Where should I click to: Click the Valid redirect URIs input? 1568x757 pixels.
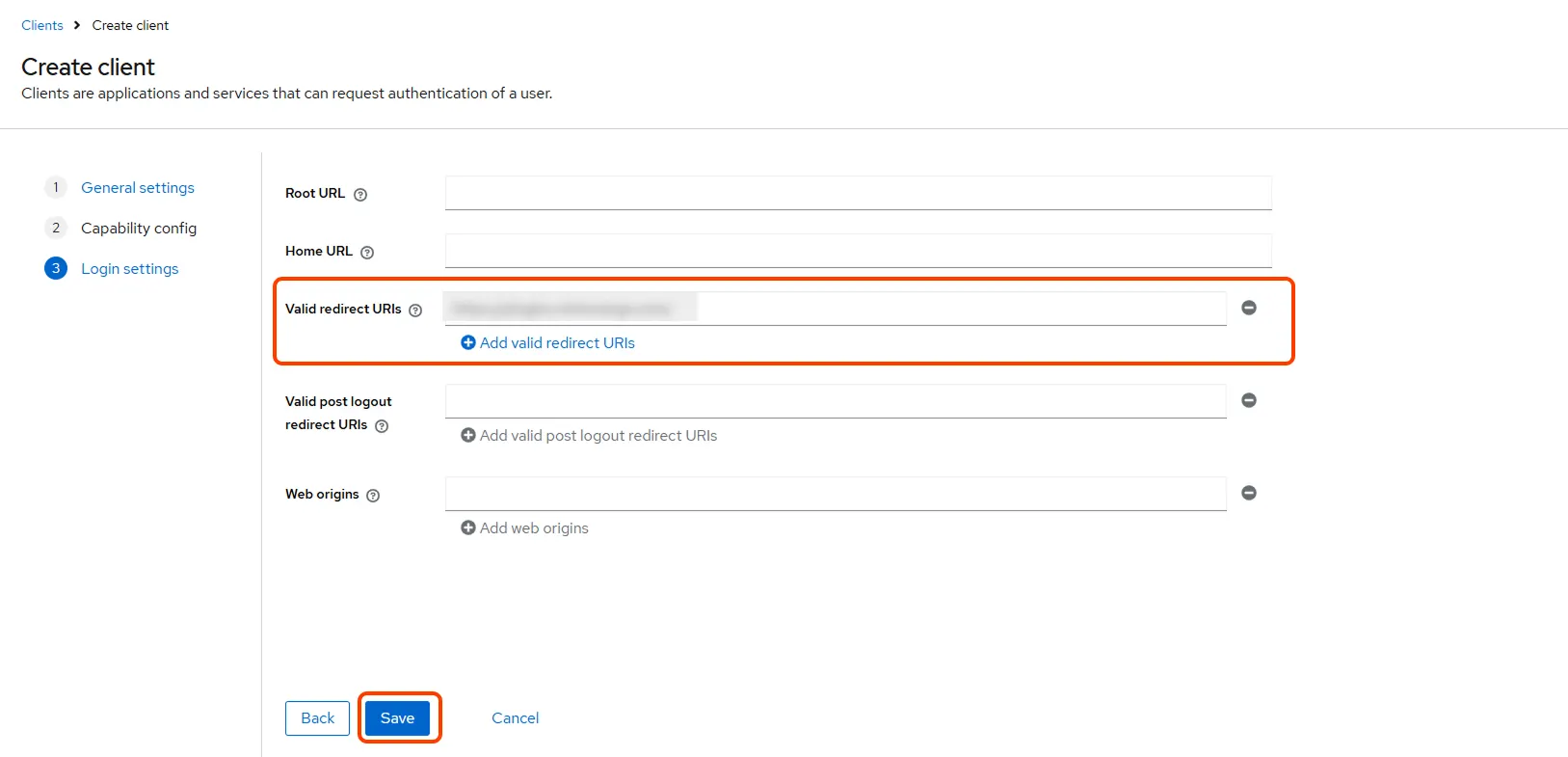pos(836,309)
